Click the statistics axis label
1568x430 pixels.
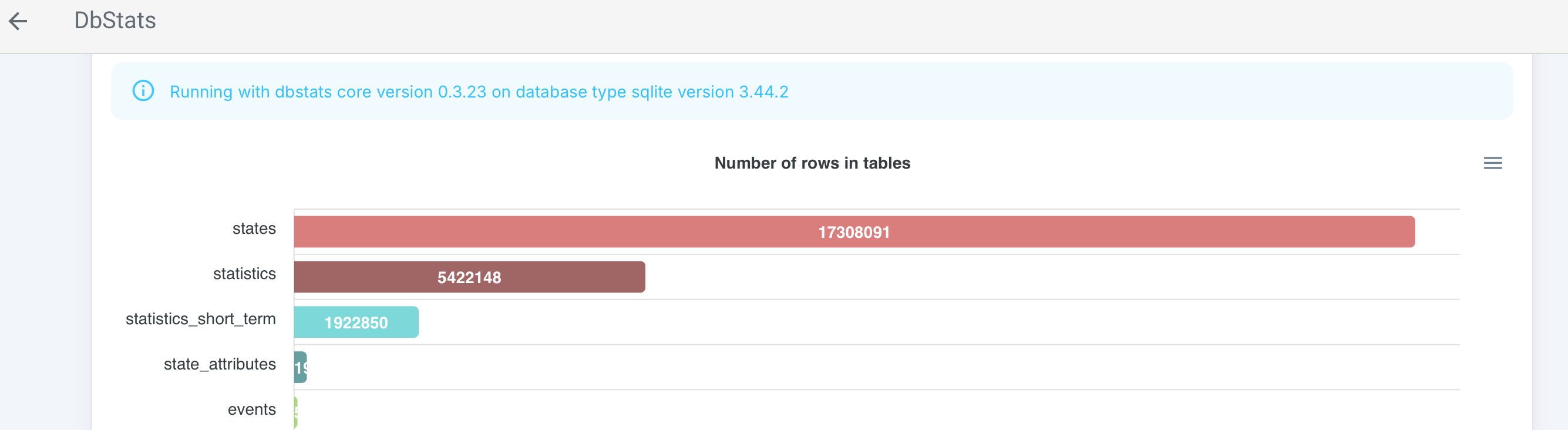pos(244,274)
